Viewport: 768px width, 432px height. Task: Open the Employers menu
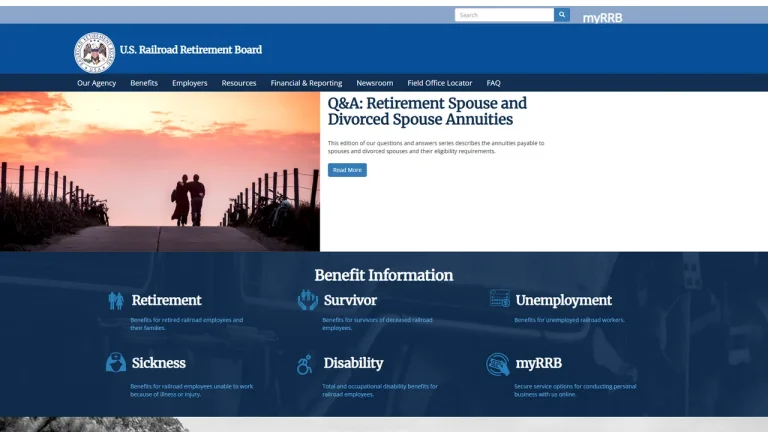point(190,83)
